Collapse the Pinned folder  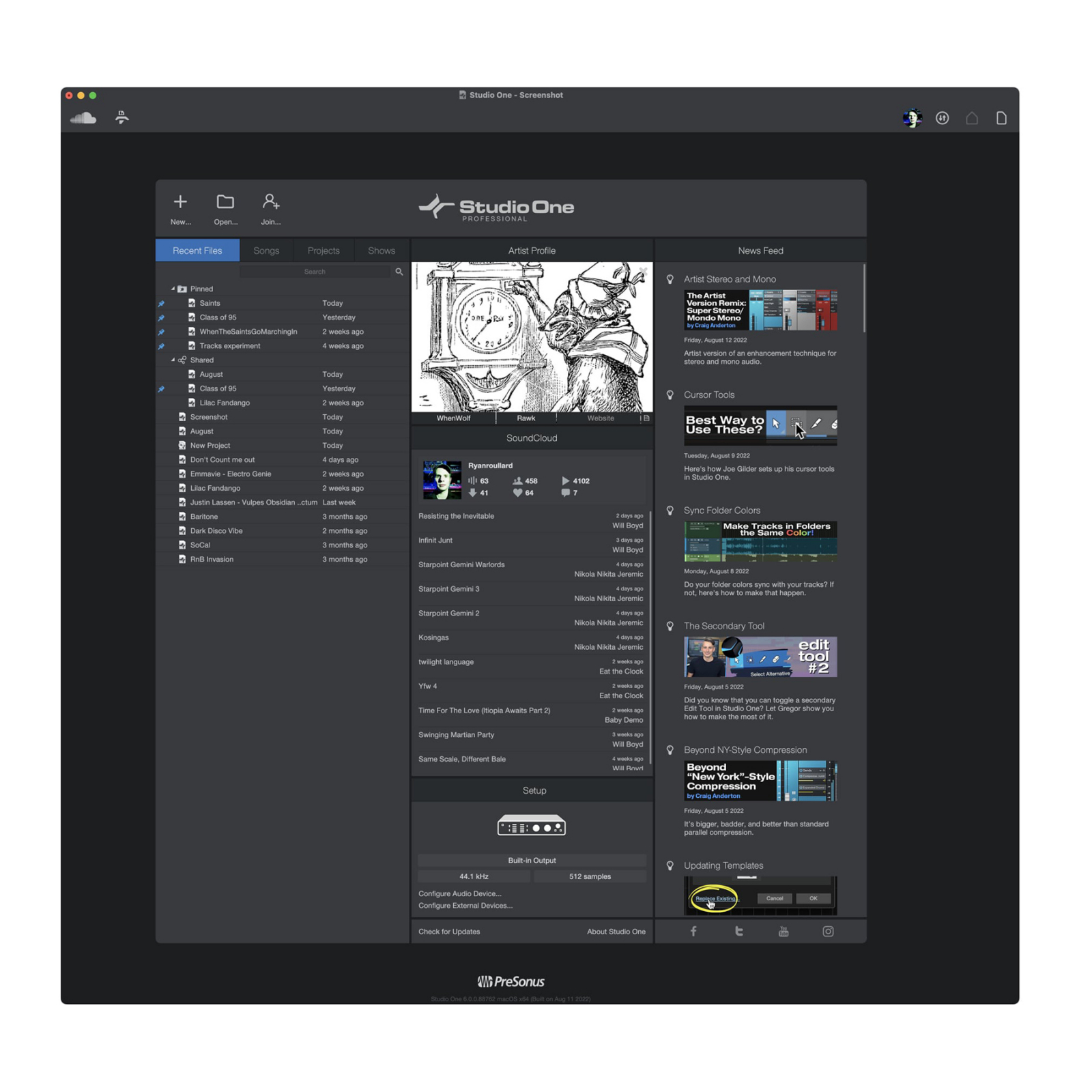pos(173,289)
